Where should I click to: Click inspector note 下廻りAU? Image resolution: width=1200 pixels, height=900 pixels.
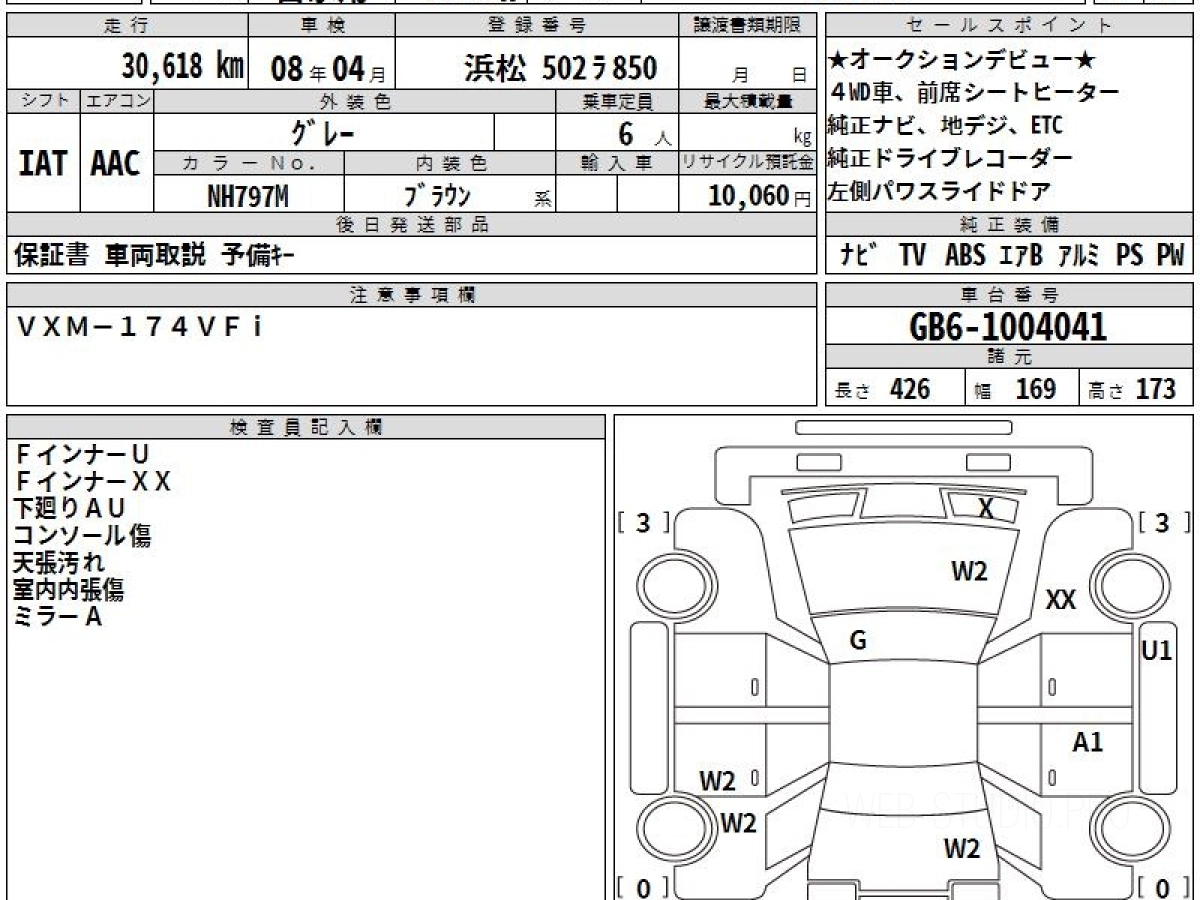pyautogui.click(x=69, y=509)
